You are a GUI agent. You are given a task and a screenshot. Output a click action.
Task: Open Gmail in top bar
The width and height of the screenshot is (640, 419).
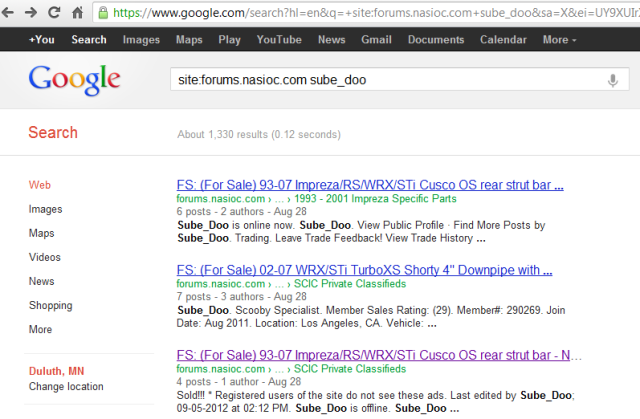point(376,40)
